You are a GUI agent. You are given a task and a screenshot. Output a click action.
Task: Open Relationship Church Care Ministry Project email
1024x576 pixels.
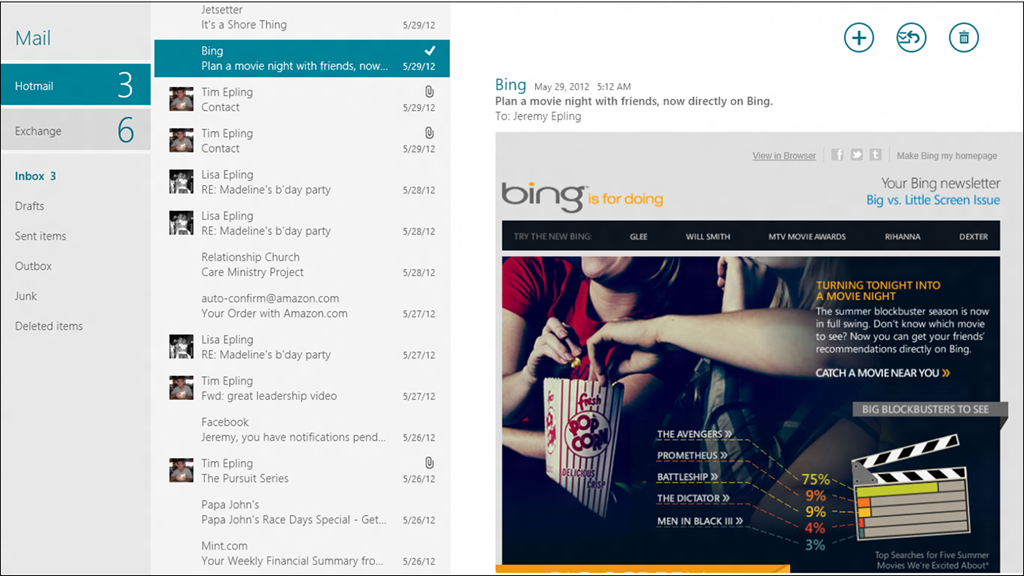pyautogui.click(x=302, y=264)
